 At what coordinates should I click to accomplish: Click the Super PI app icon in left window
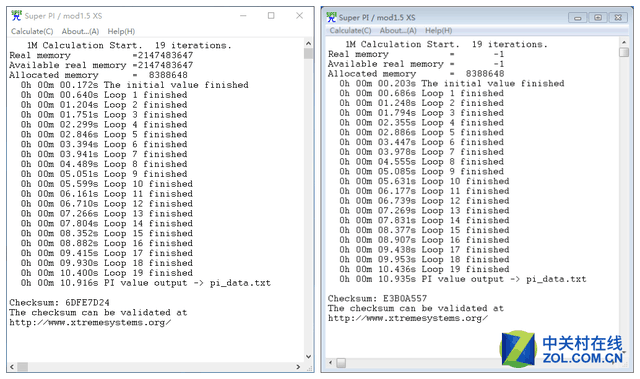16,16
